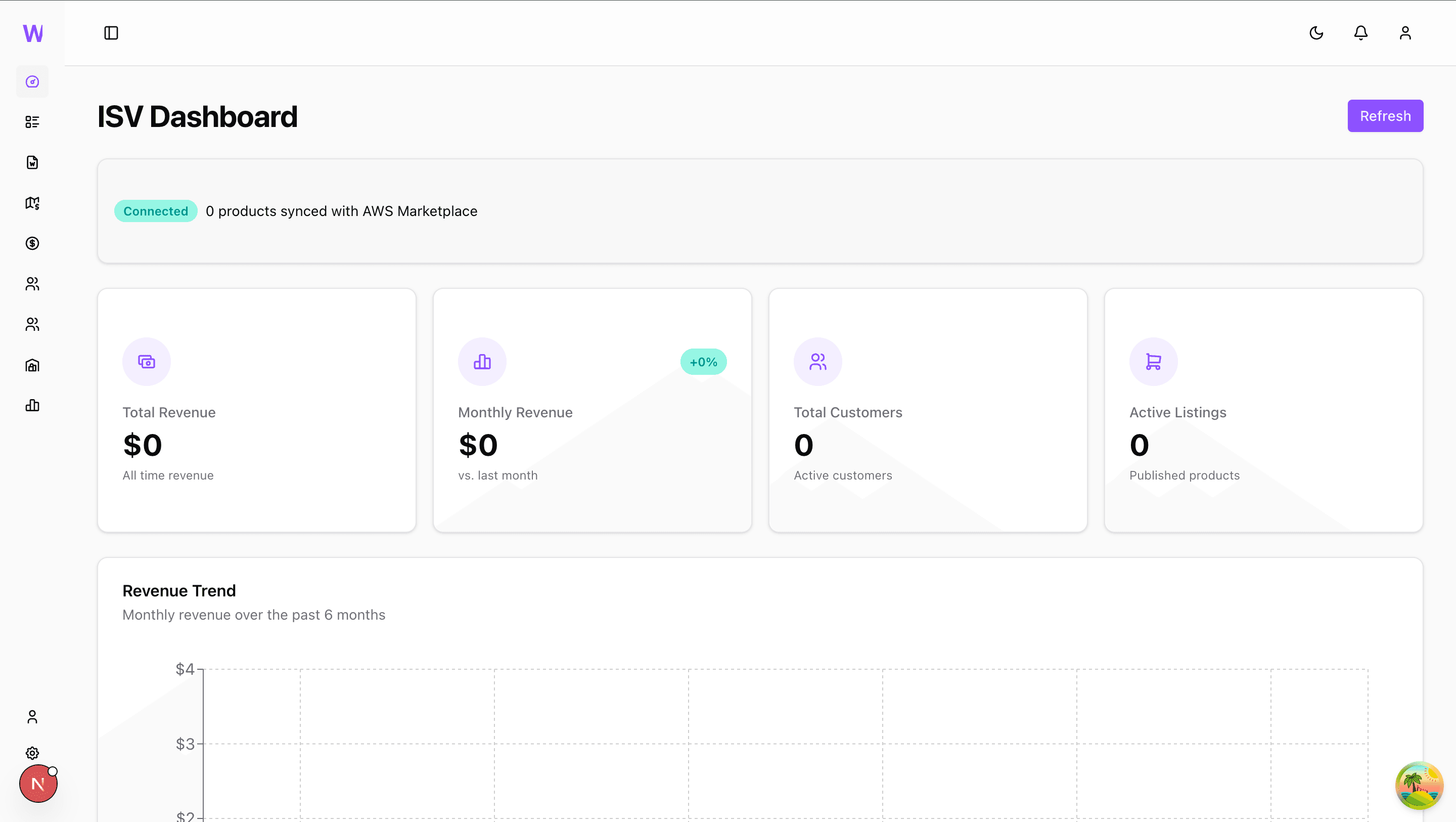Screen dimensions: 1456x822
Task: Click the Total Revenue card icon
Action: (147, 362)
